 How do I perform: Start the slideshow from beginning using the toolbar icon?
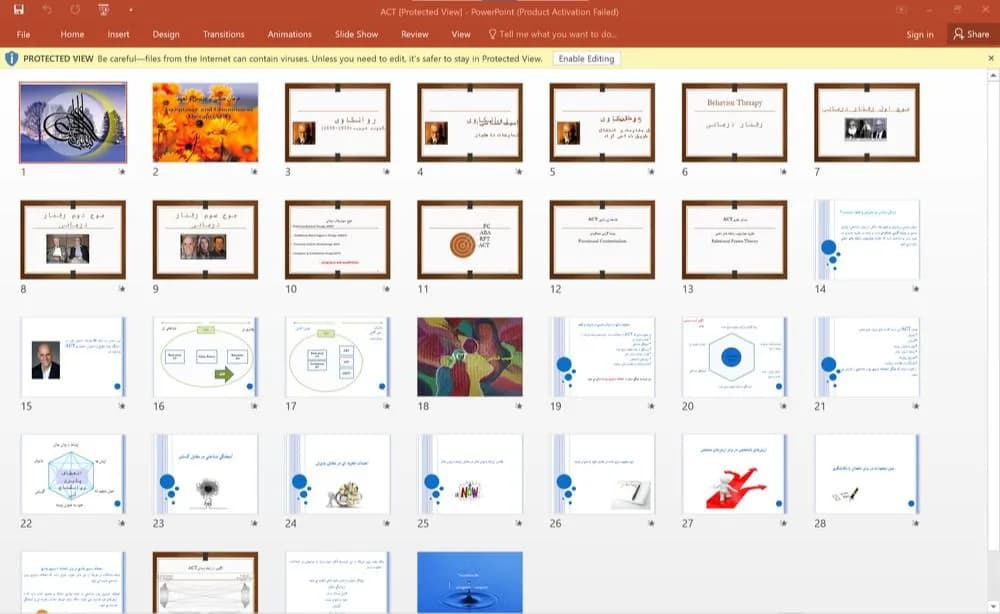tap(104, 10)
